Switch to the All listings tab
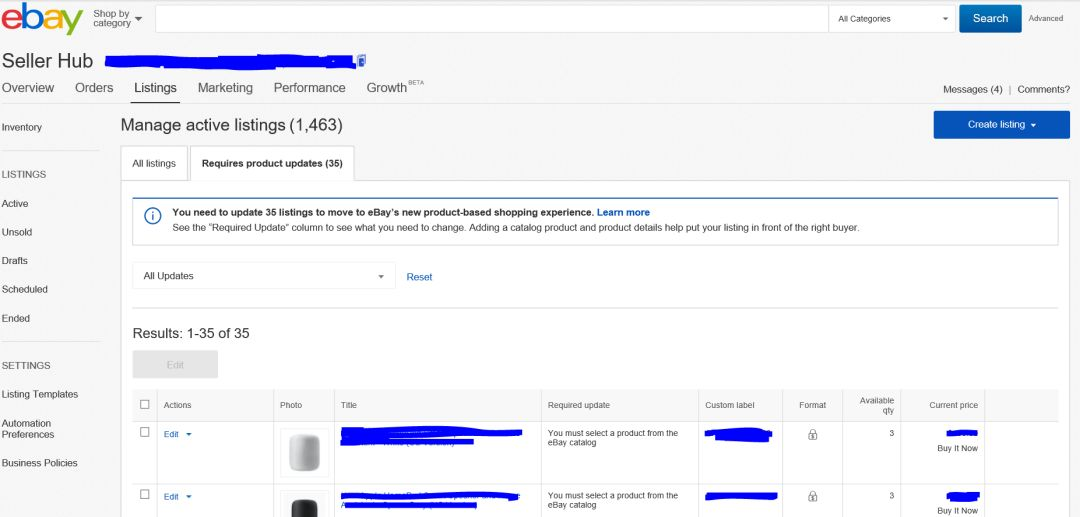This screenshot has width=1080, height=517. coord(154,164)
